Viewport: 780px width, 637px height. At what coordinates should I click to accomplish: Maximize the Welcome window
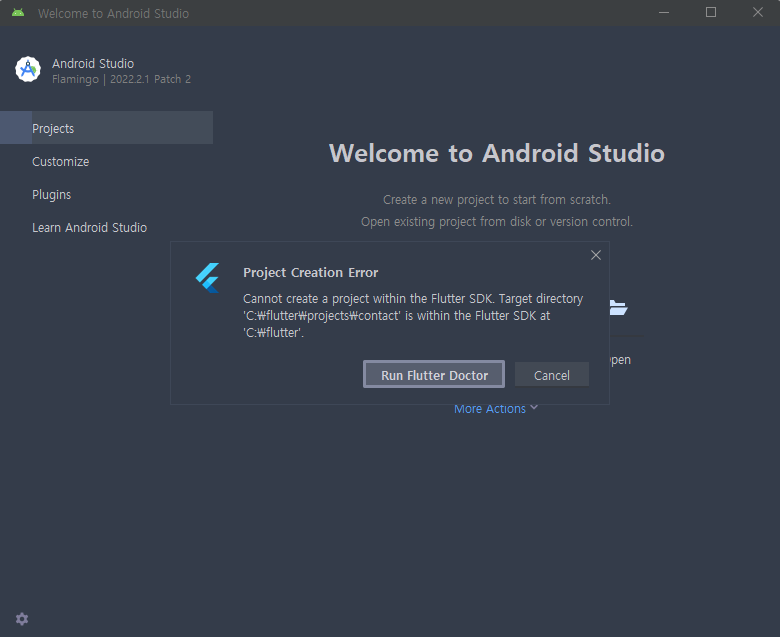click(x=711, y=12)
